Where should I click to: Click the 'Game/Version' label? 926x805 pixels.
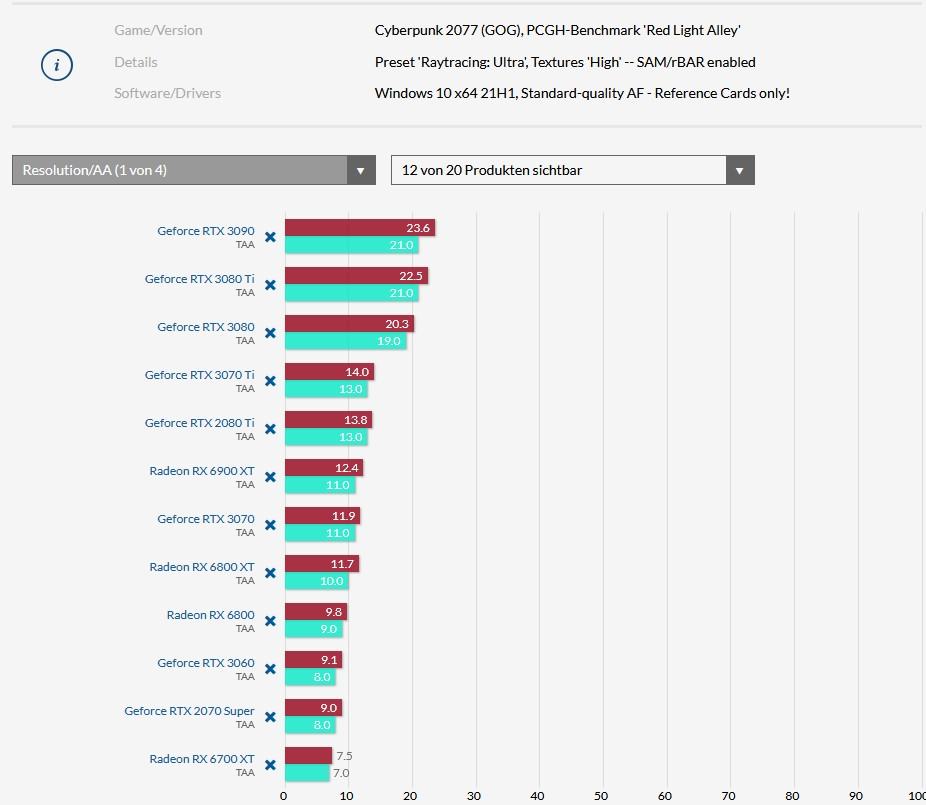tap(158, 30)
